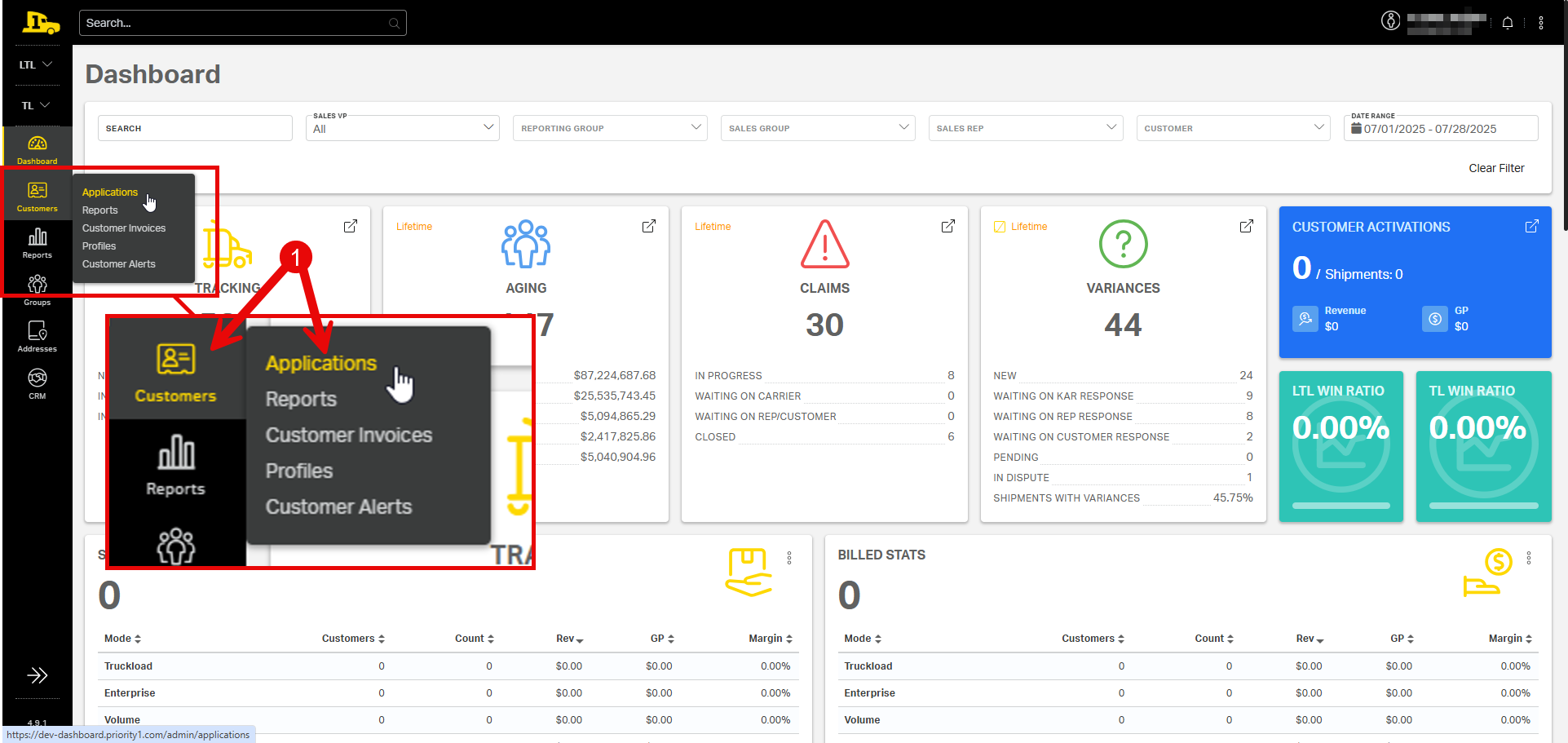
Task: Click the Enterprise row in Billed Stats
Action: pyautogui.click(x=1188, y=693)
